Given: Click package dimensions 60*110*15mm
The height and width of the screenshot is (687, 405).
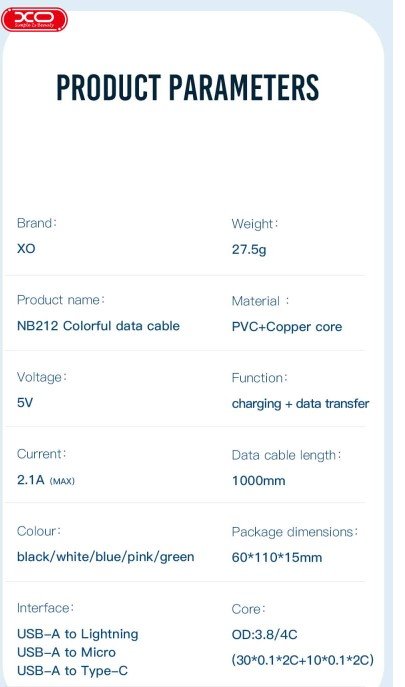Looking at the screenshot, I should 277,558.
